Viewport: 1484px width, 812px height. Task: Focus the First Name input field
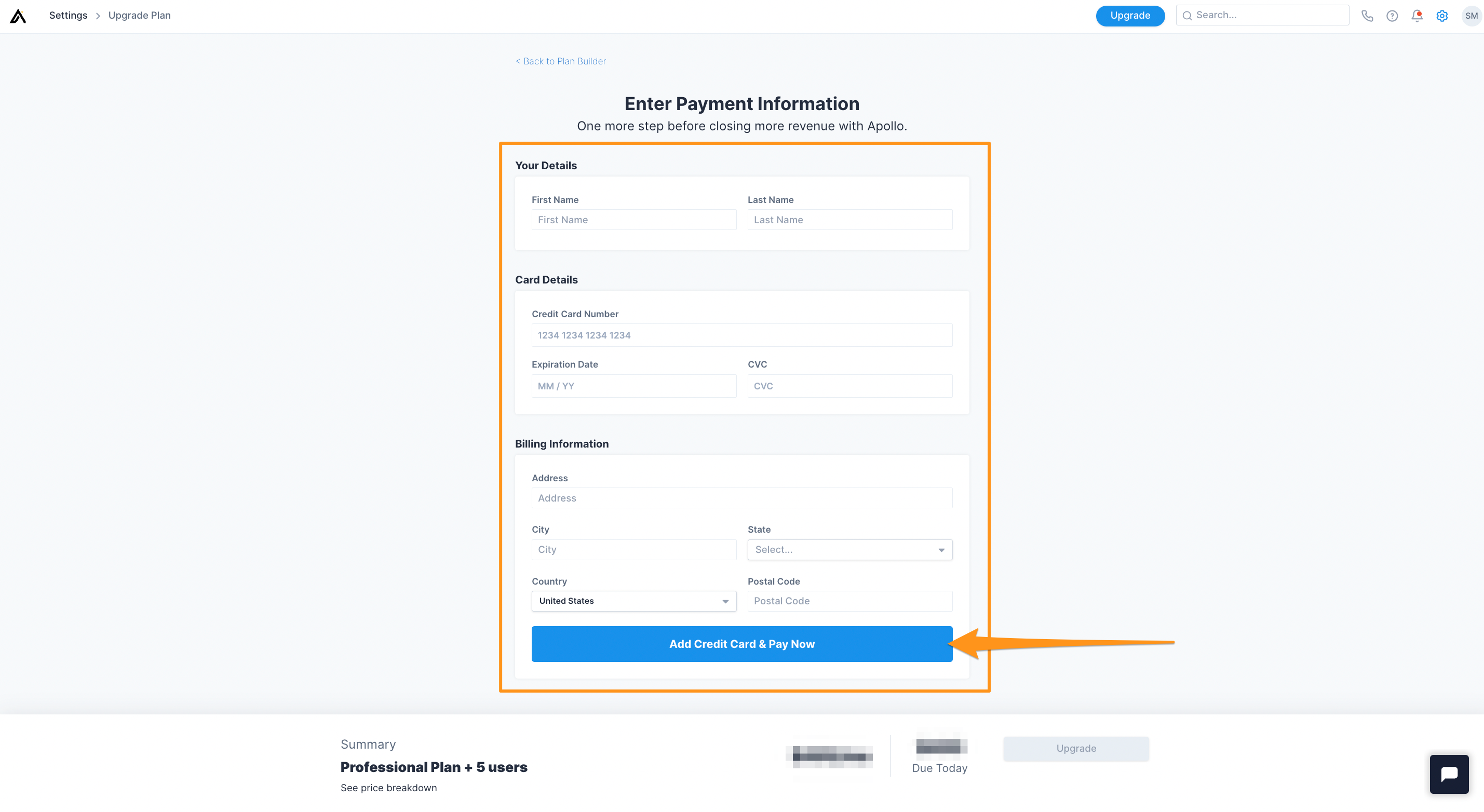coord(633,220)
